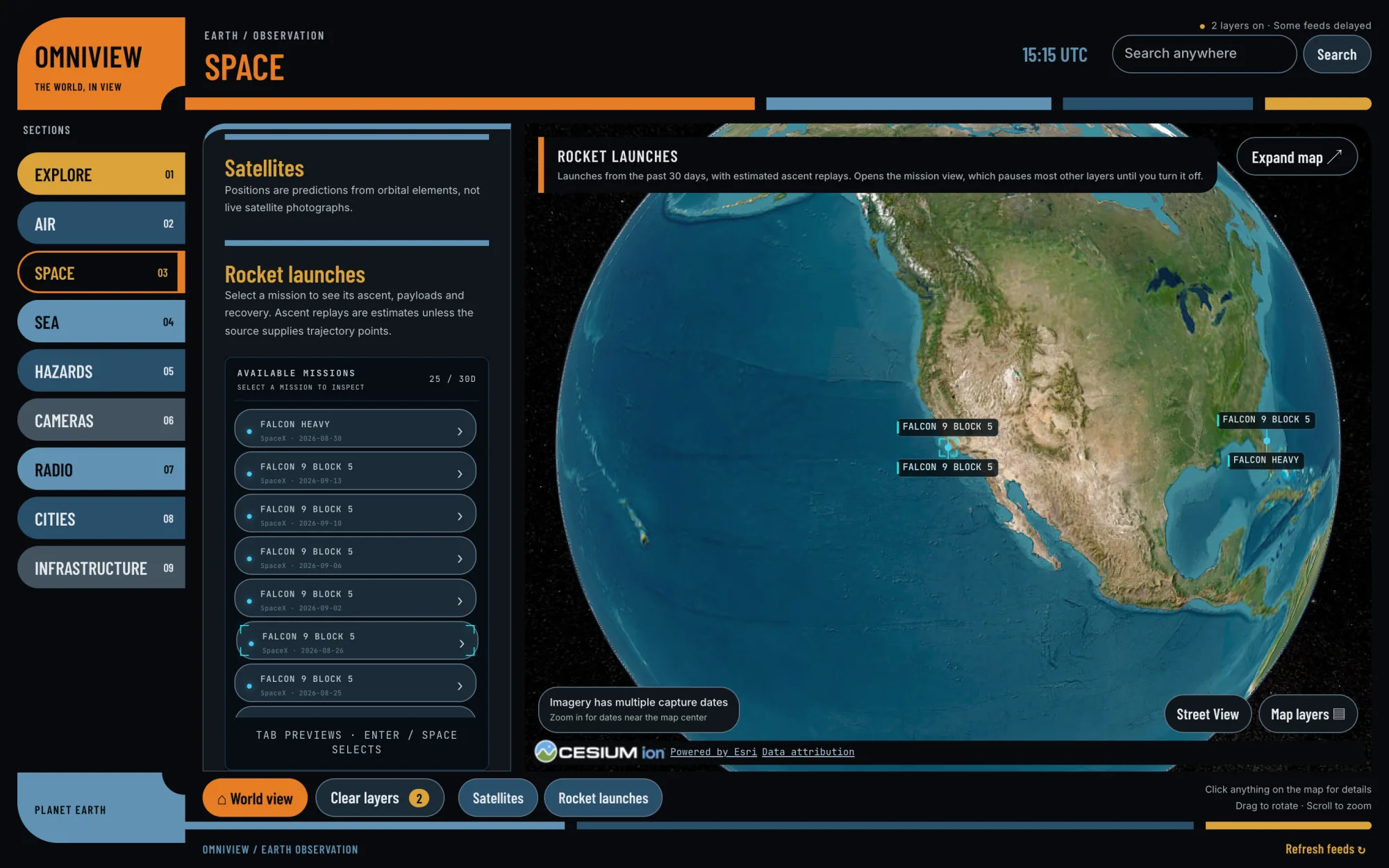
Task: Click the Planet Earth footer block
Action: [101, 808]
